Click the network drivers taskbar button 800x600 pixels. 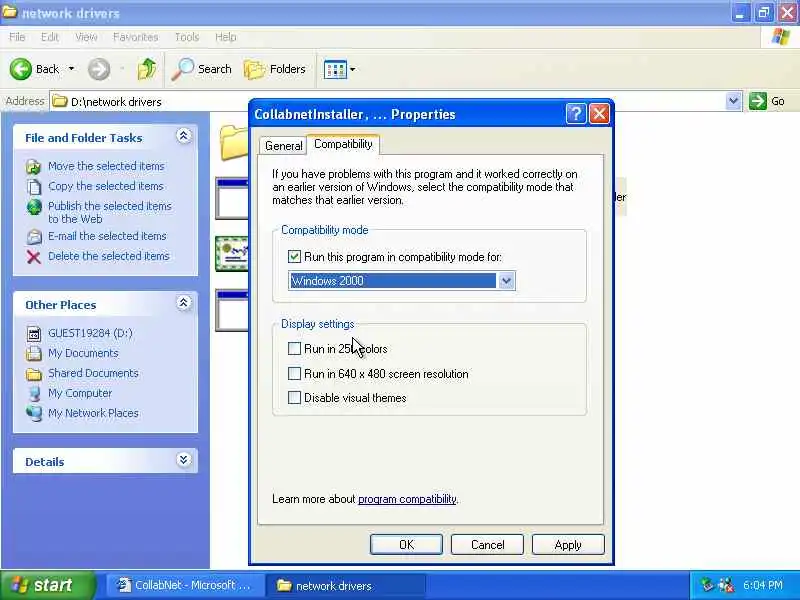coord(345,585)
